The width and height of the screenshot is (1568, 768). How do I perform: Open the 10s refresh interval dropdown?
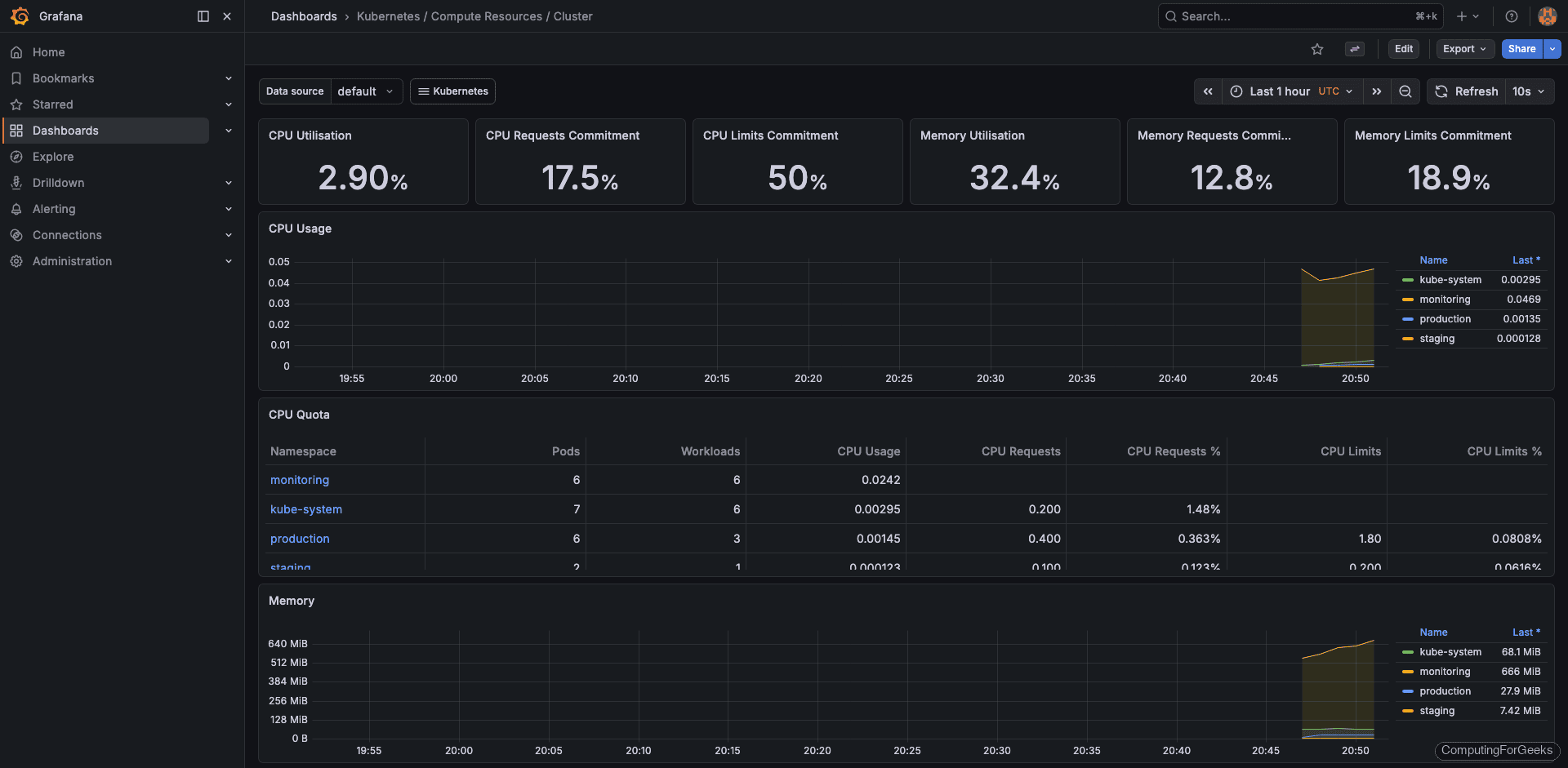click(1528, 91)
